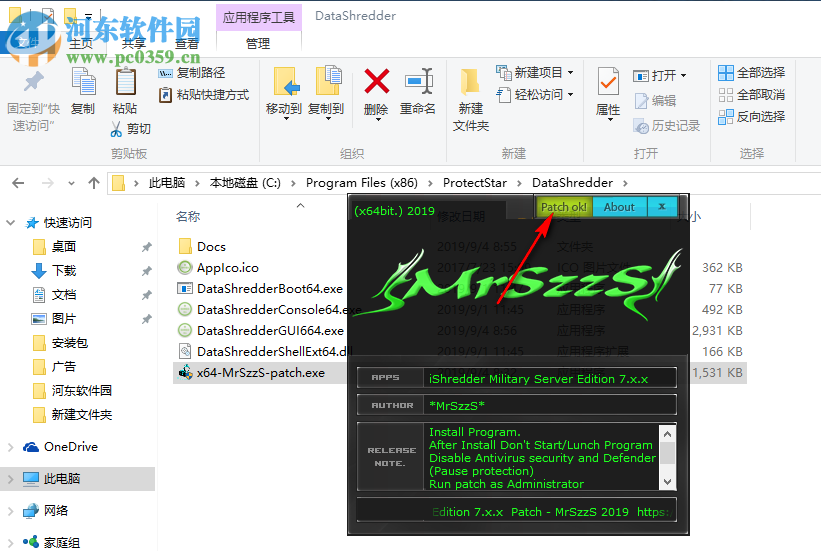Click the red Delete (删除) icon

point(376,81)
